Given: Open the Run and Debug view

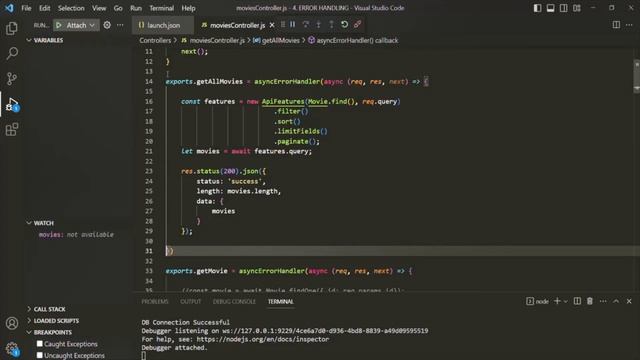Looking at the screenshot, I should [12, 104].
